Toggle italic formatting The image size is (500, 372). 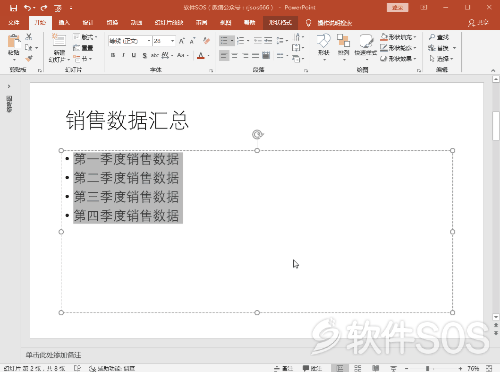click(123, 55)
